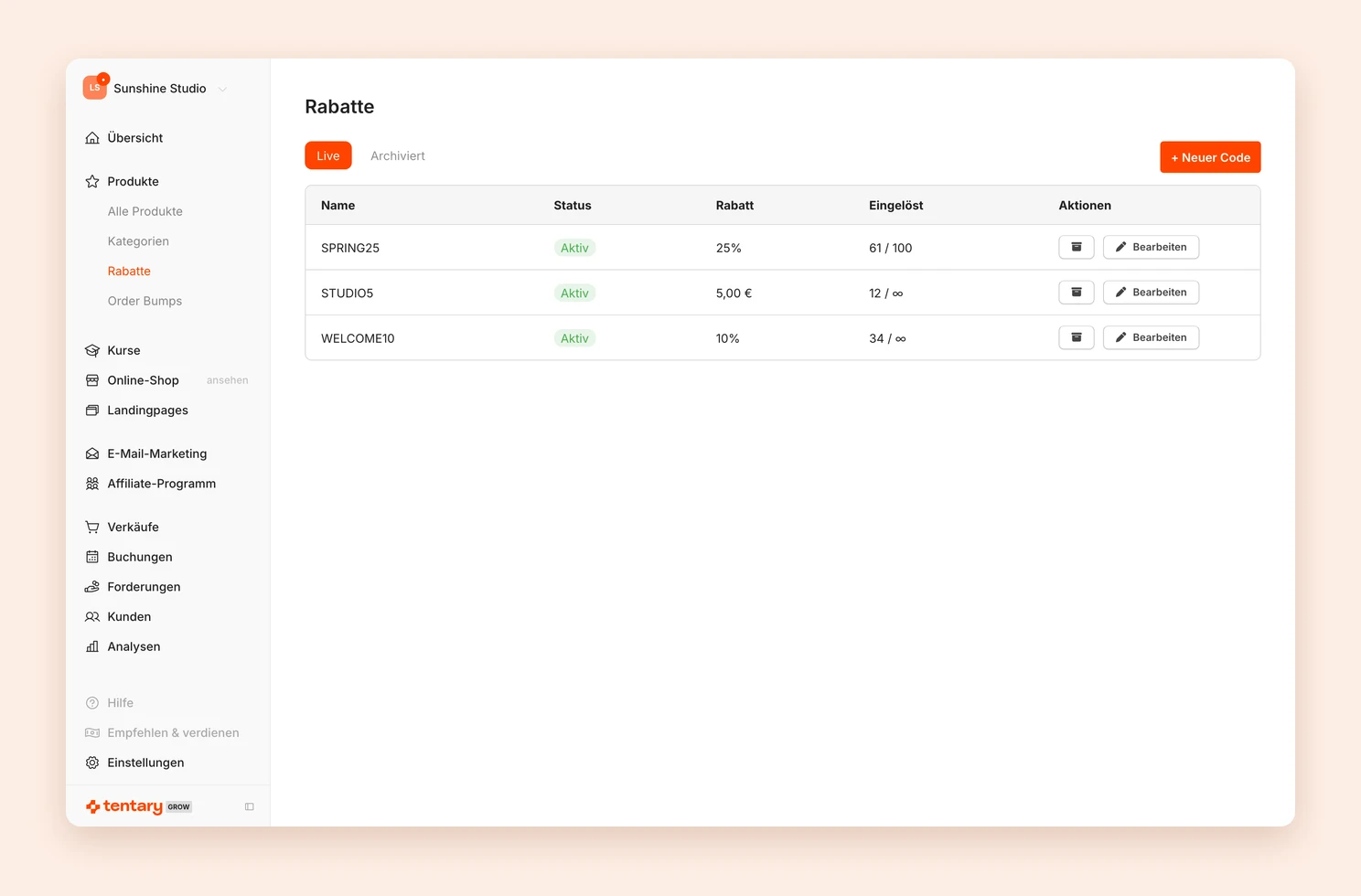This screenshot has height=896, width=1361.
Task: Switch to the Archiviert tab
Action: [x=398, y=155]
